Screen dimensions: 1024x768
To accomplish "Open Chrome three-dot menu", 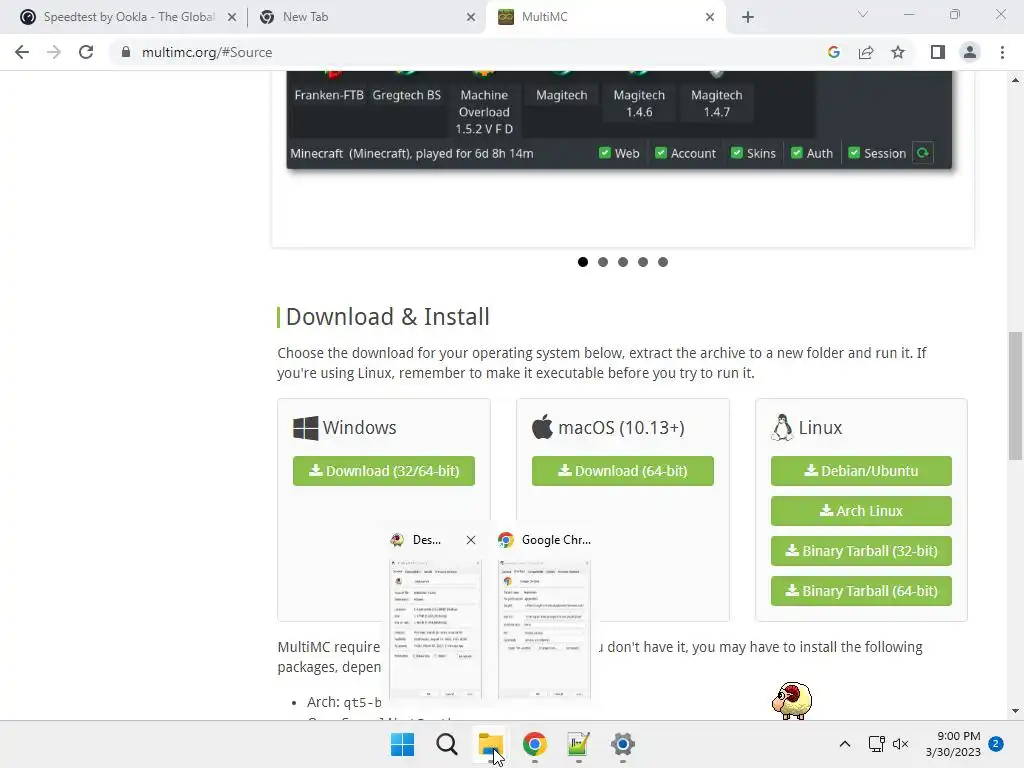I will (1002, 52).
